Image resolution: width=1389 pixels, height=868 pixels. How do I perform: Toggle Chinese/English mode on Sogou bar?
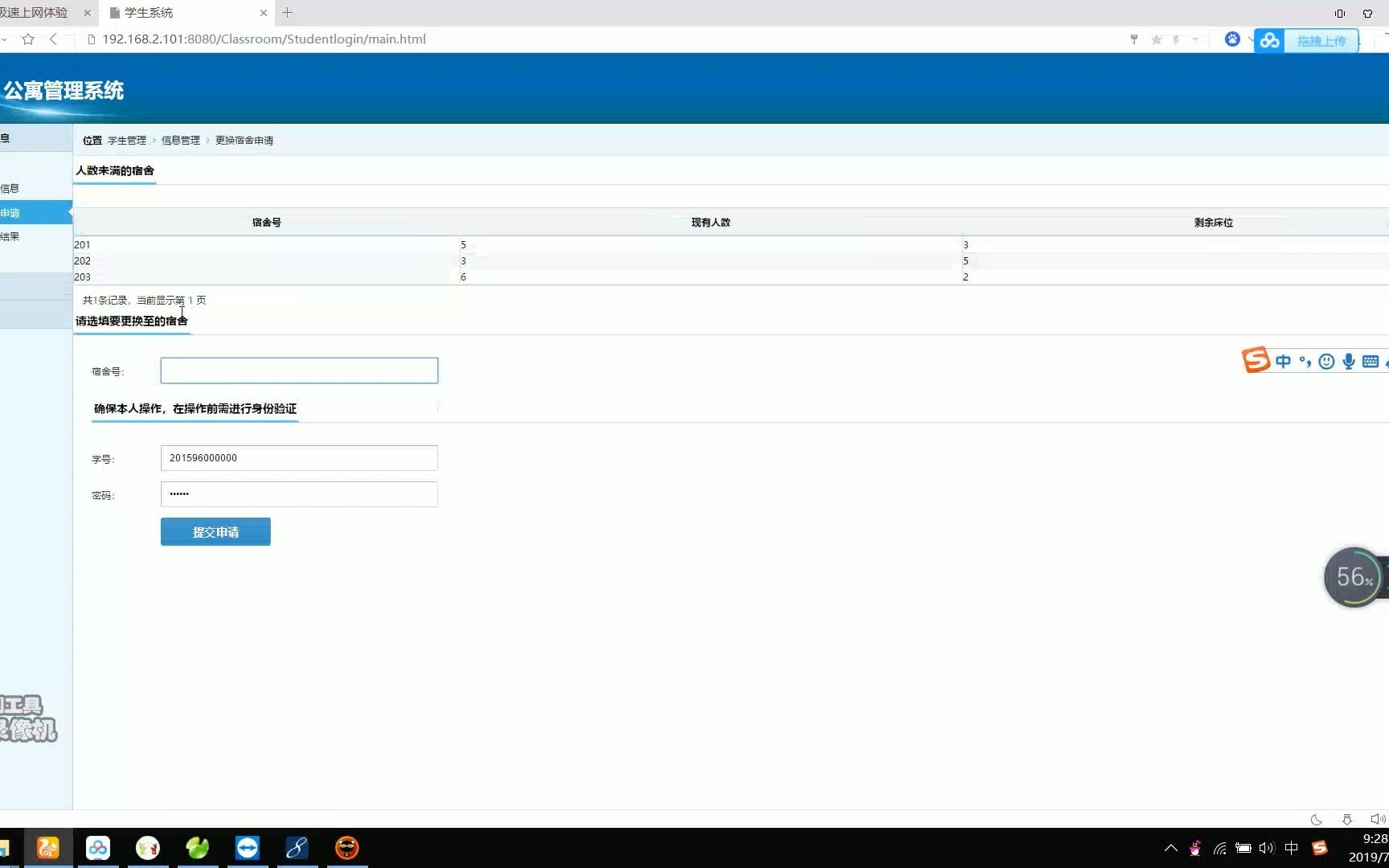[1284, 361]
